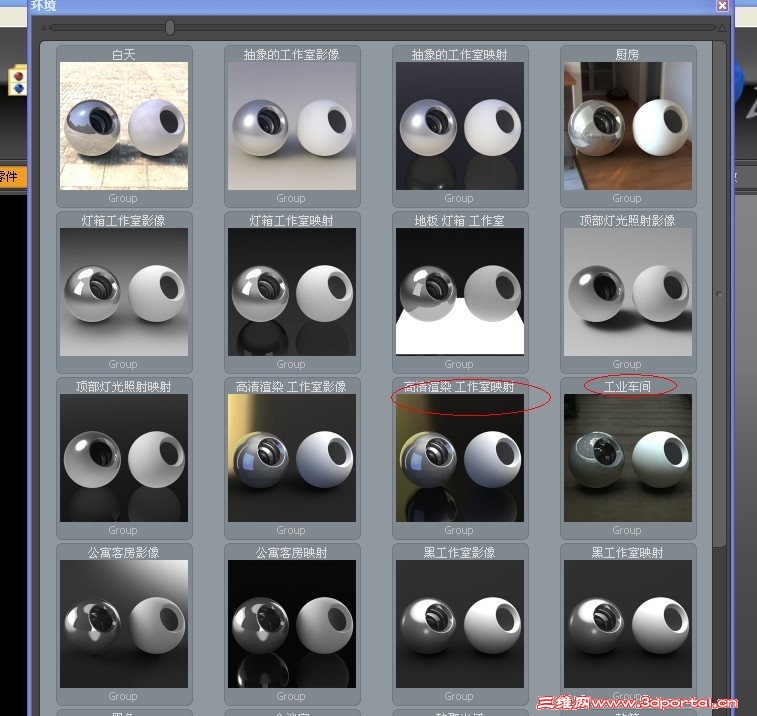Click the Group label under 公寓客房影像
Viewport: 757px width, 716px height.
click(123, 696)
